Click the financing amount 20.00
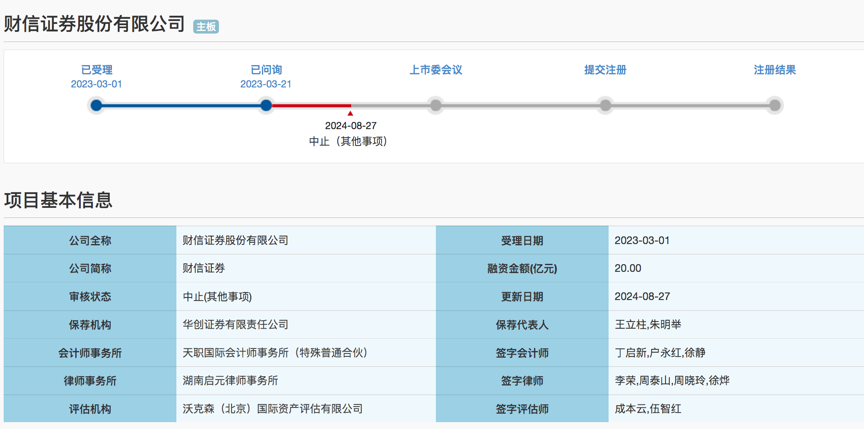The height and width of the screenshot is (429, 864). pos(628,268)
